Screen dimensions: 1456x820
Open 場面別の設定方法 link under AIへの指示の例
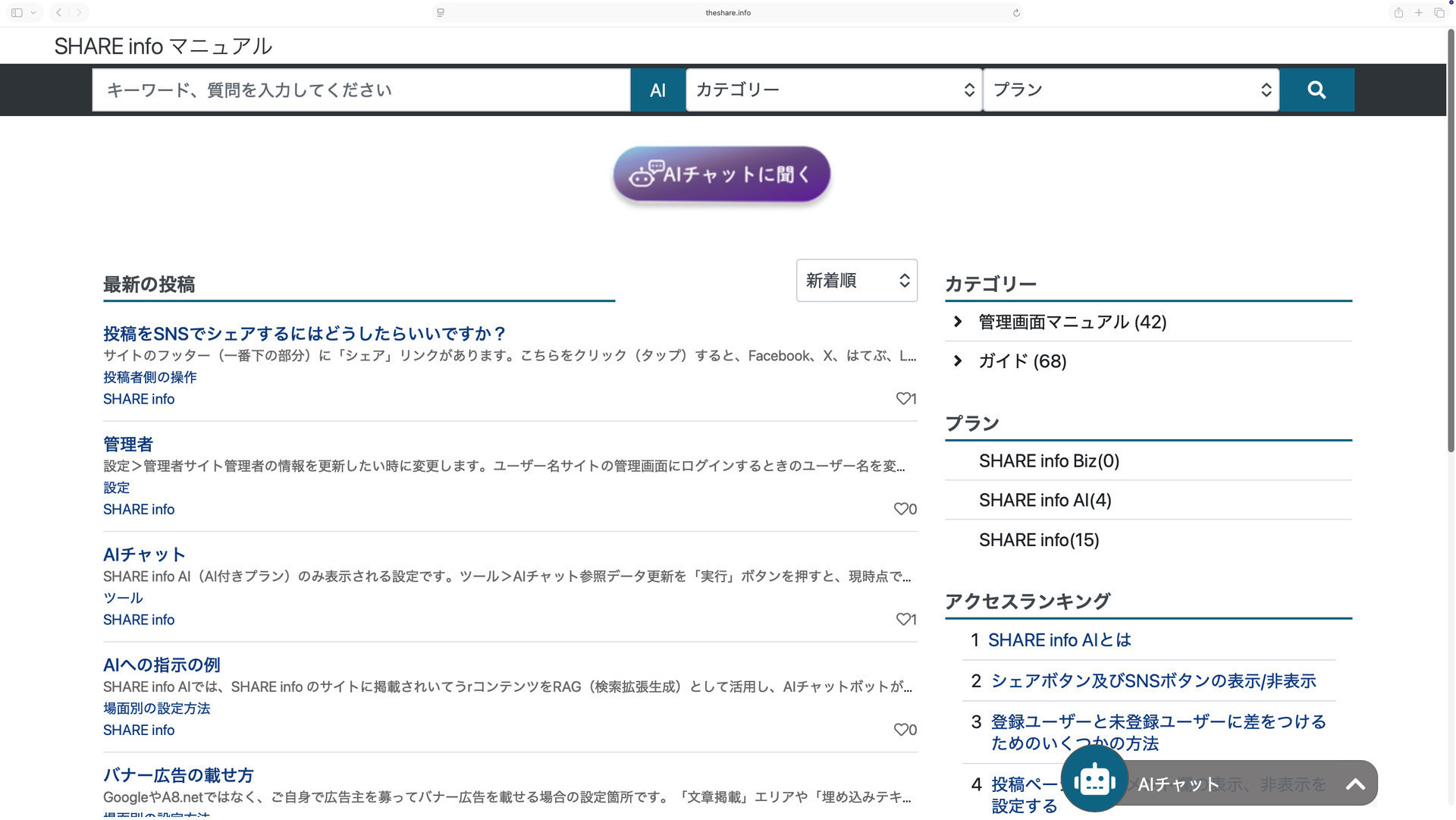coord(156,708)
